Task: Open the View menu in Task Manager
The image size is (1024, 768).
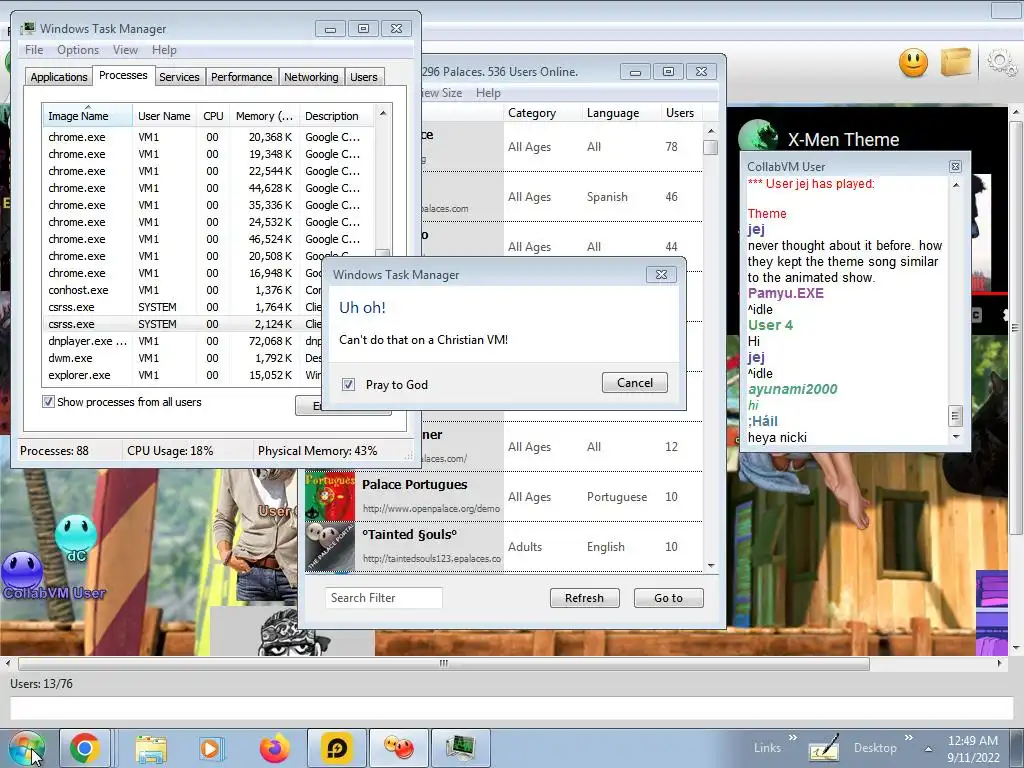Action: coord(125,50)
